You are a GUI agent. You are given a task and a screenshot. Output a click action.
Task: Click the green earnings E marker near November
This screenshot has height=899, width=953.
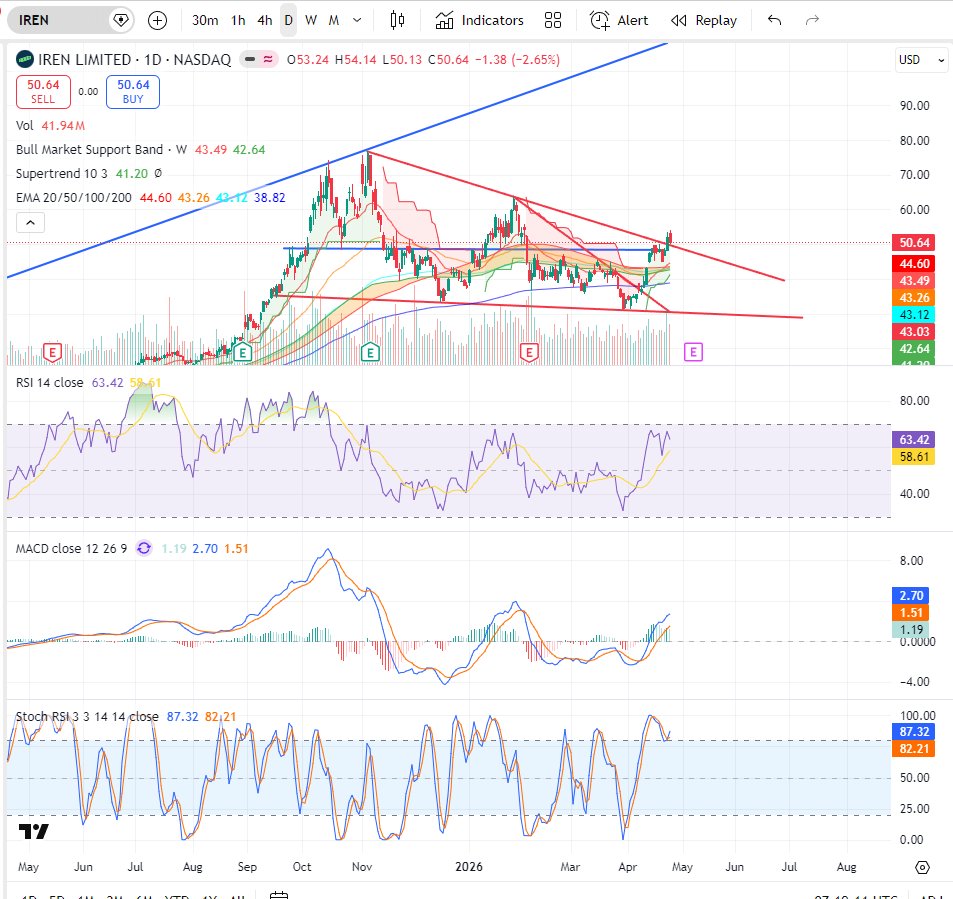pyautogui.click(x=370, y=352)
